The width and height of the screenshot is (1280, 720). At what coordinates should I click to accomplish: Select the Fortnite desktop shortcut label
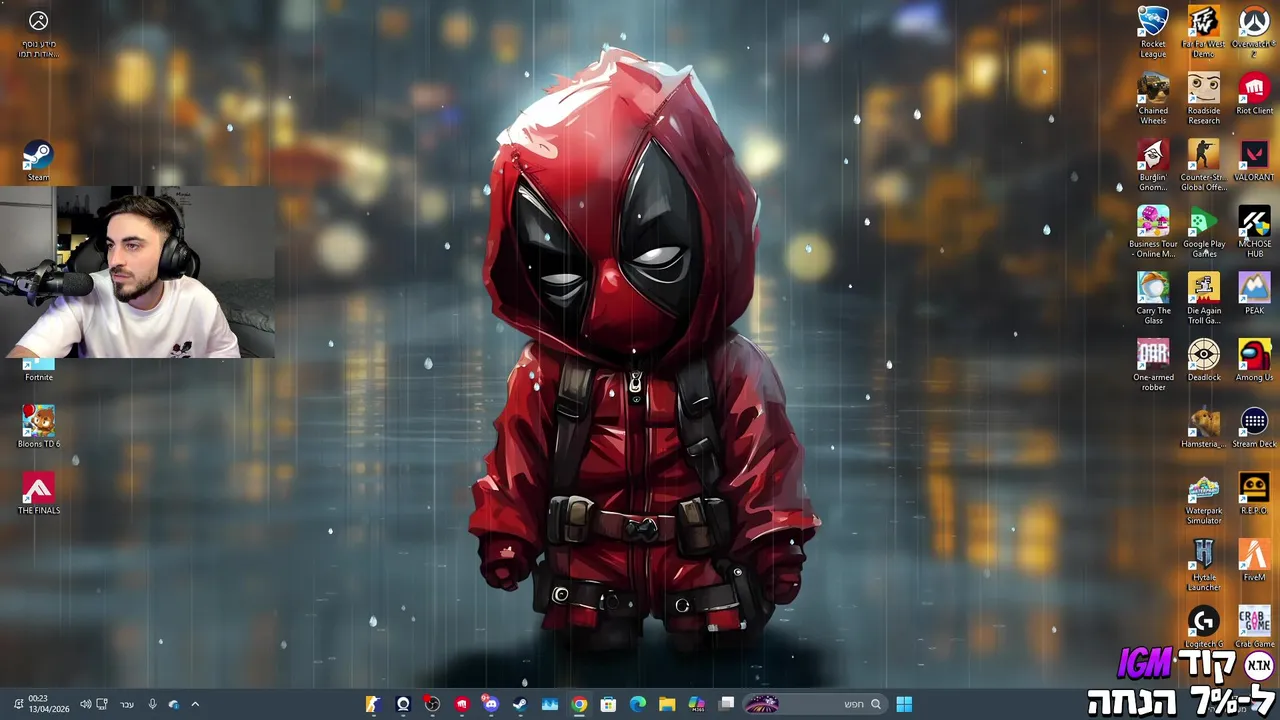pos(38,377)
